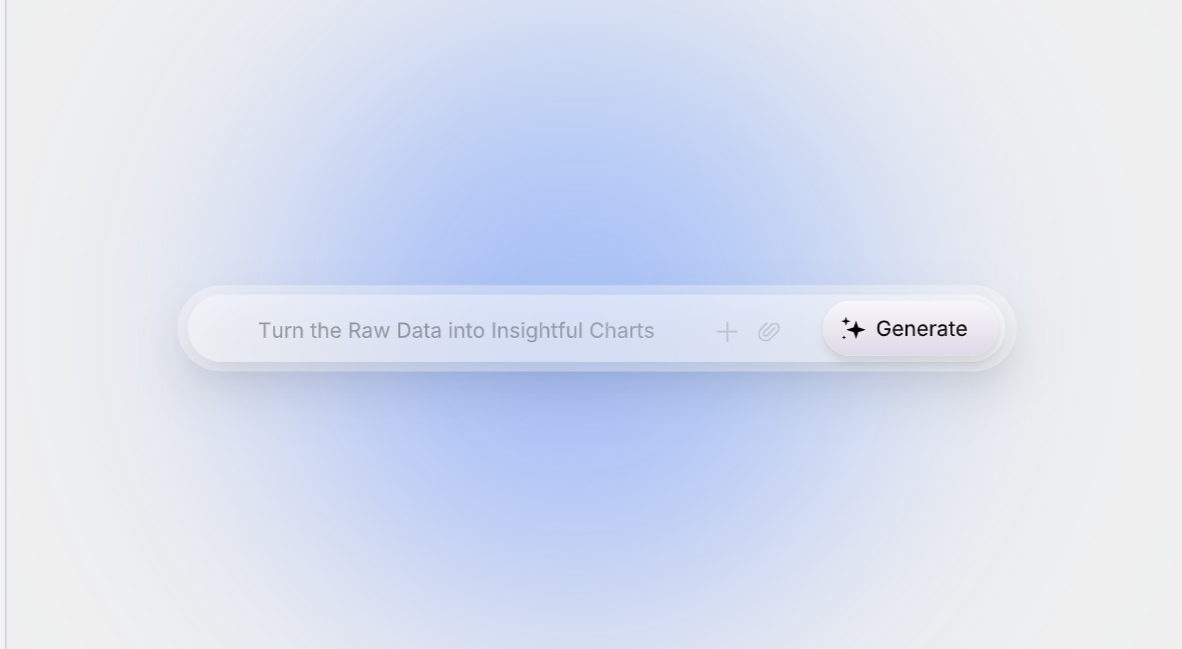1182x649 pixels.
Task: Start chart generation with Generate
Action: (x=912, y=329)
